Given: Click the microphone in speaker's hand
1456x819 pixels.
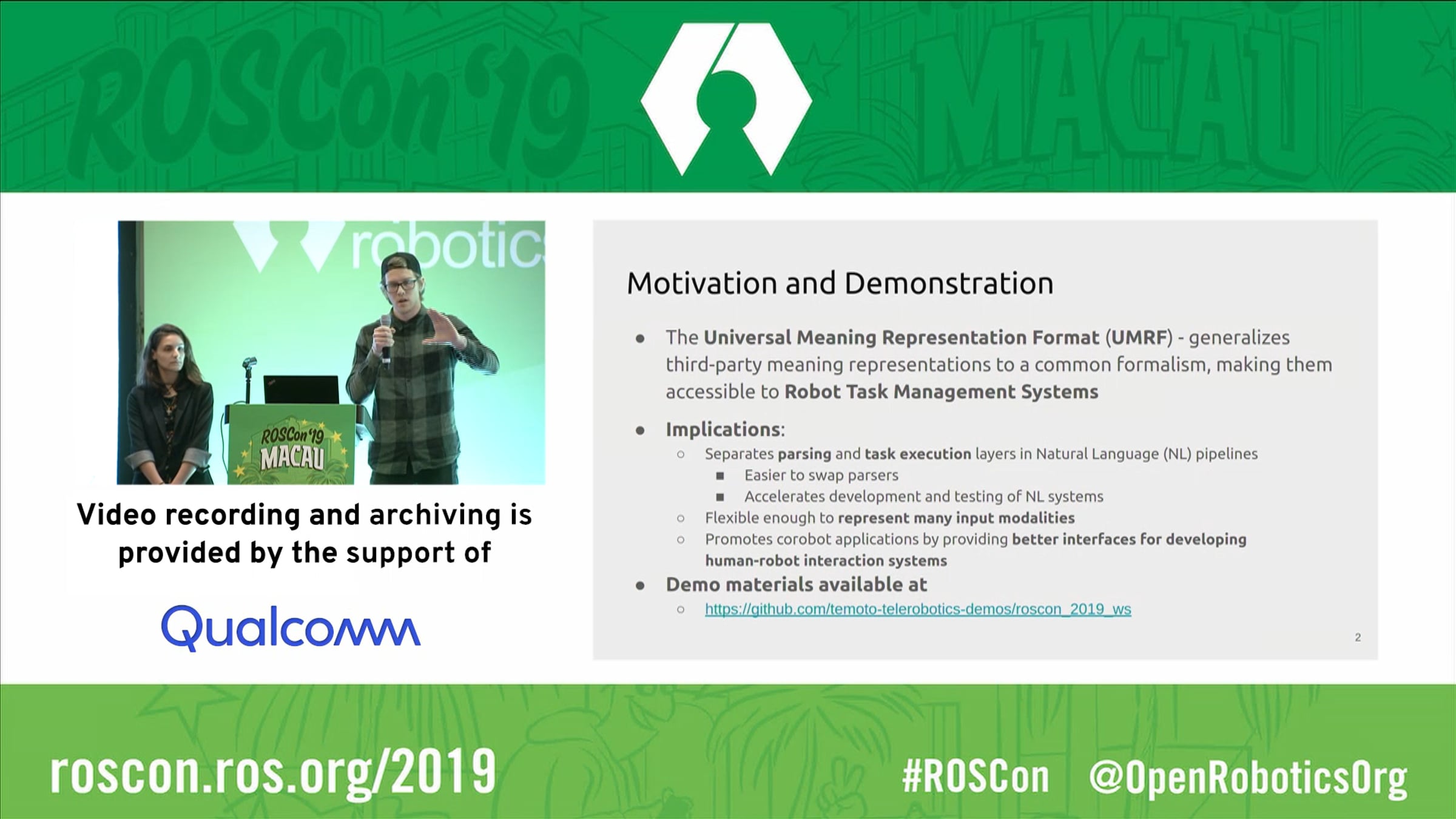Looking at the screenshot, I should [x=385, y=340].
